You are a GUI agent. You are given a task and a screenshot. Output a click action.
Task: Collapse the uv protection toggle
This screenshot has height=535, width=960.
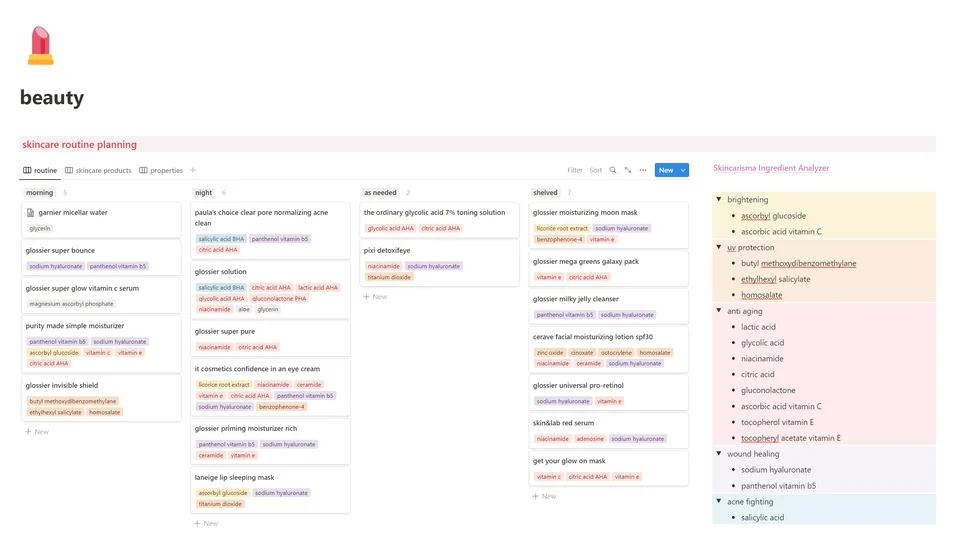[x=719, y=247]
